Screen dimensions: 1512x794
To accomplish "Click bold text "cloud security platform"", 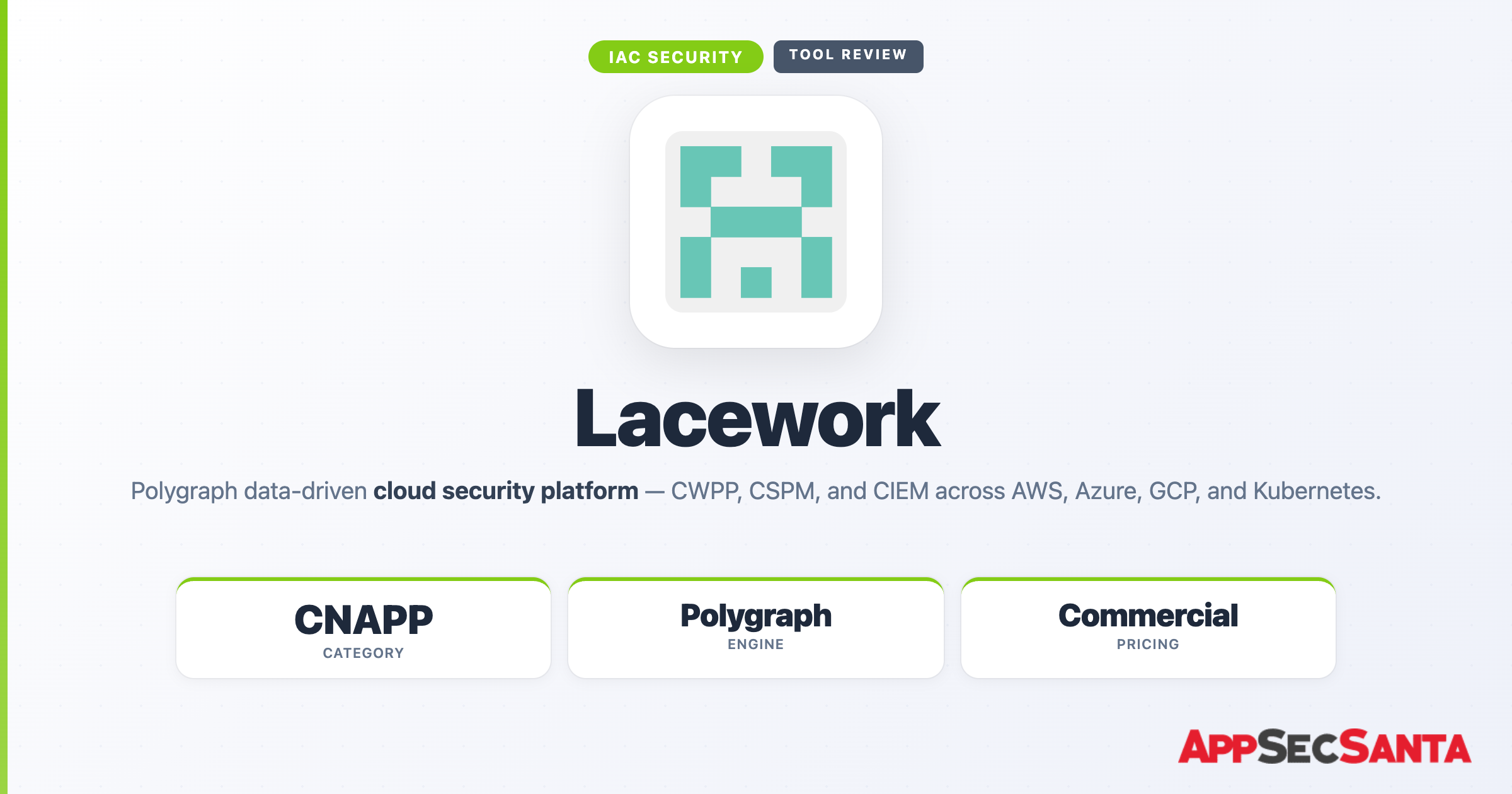I will pyautogui.click(x=506, y=491).
